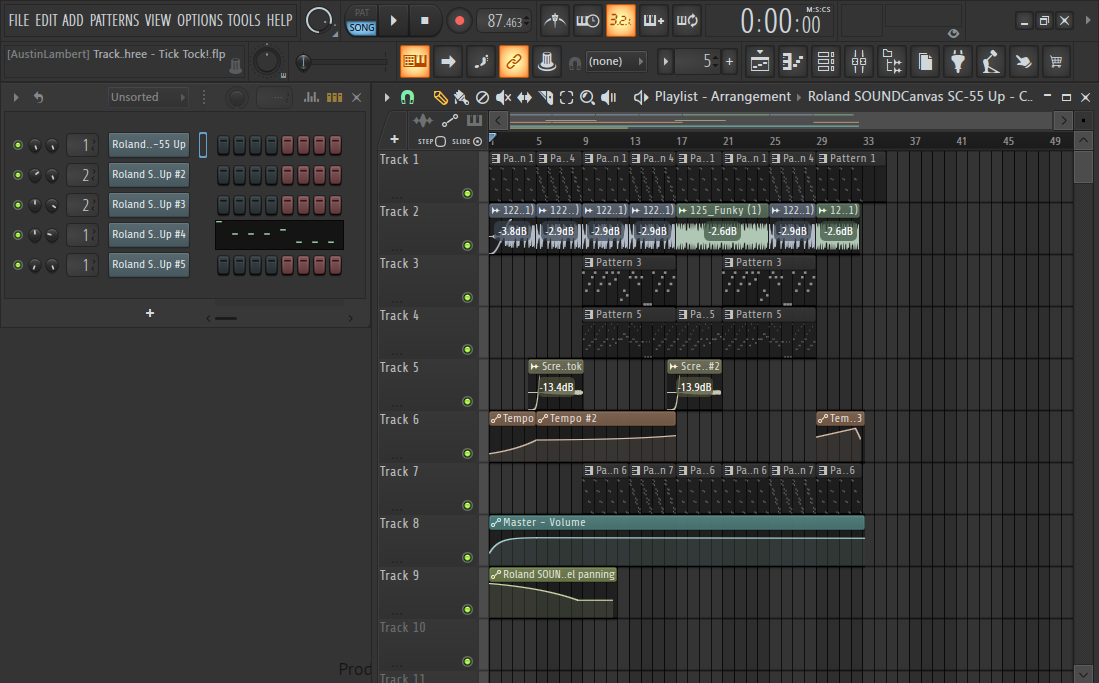Open the Channel rack options arrow
This screenshot has width=1099, height=683.
15,97
